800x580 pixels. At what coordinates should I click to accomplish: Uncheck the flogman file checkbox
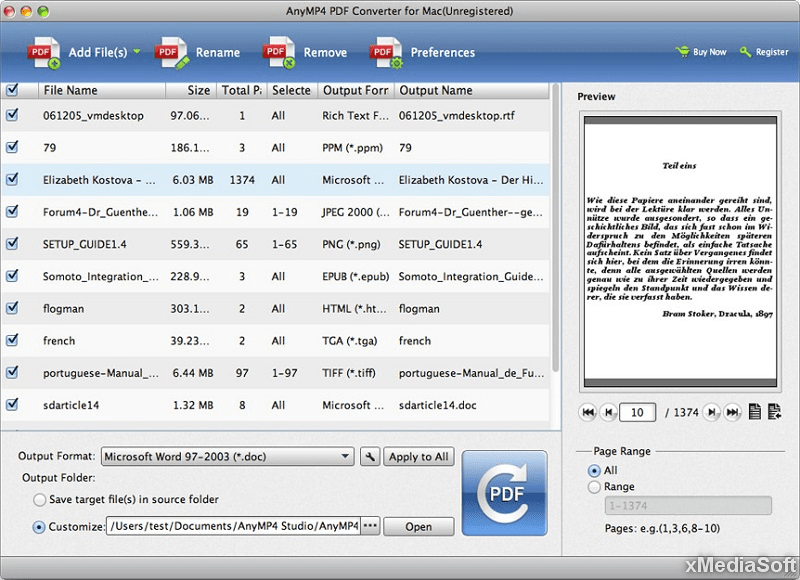coord(12,308)
